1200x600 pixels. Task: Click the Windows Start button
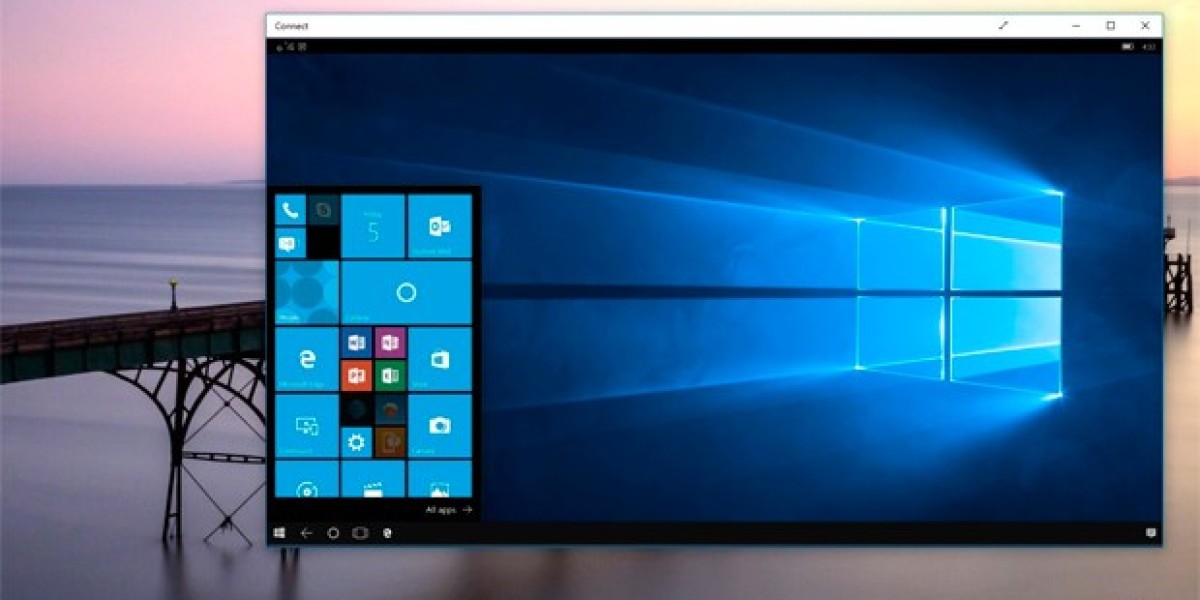(x=279, y=533)
